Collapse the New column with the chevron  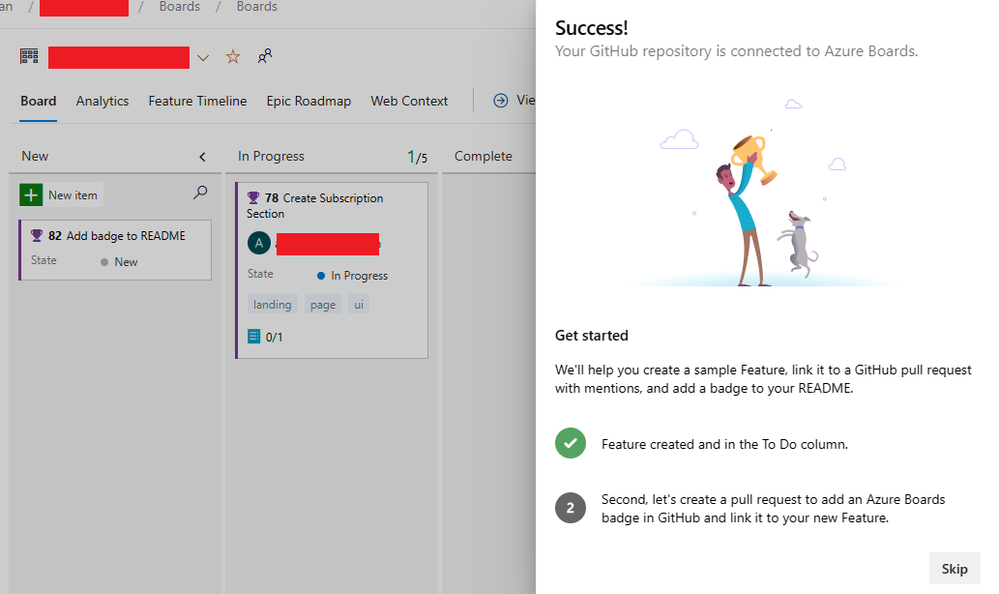pyautogui.click(x=203, y=157)
